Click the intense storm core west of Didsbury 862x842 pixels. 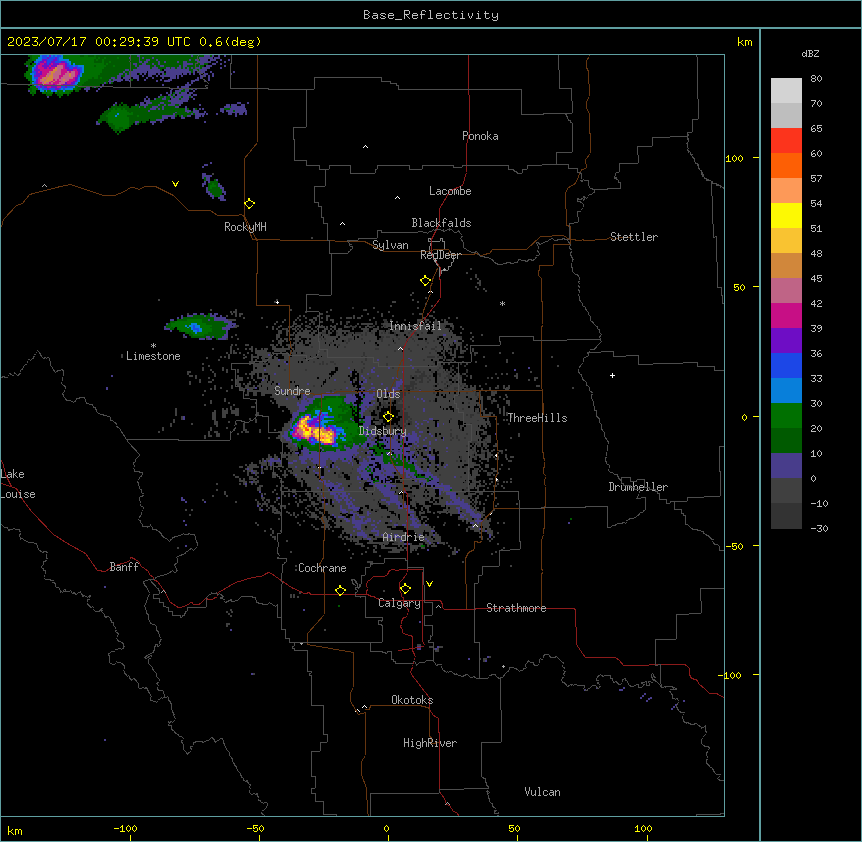314,430
